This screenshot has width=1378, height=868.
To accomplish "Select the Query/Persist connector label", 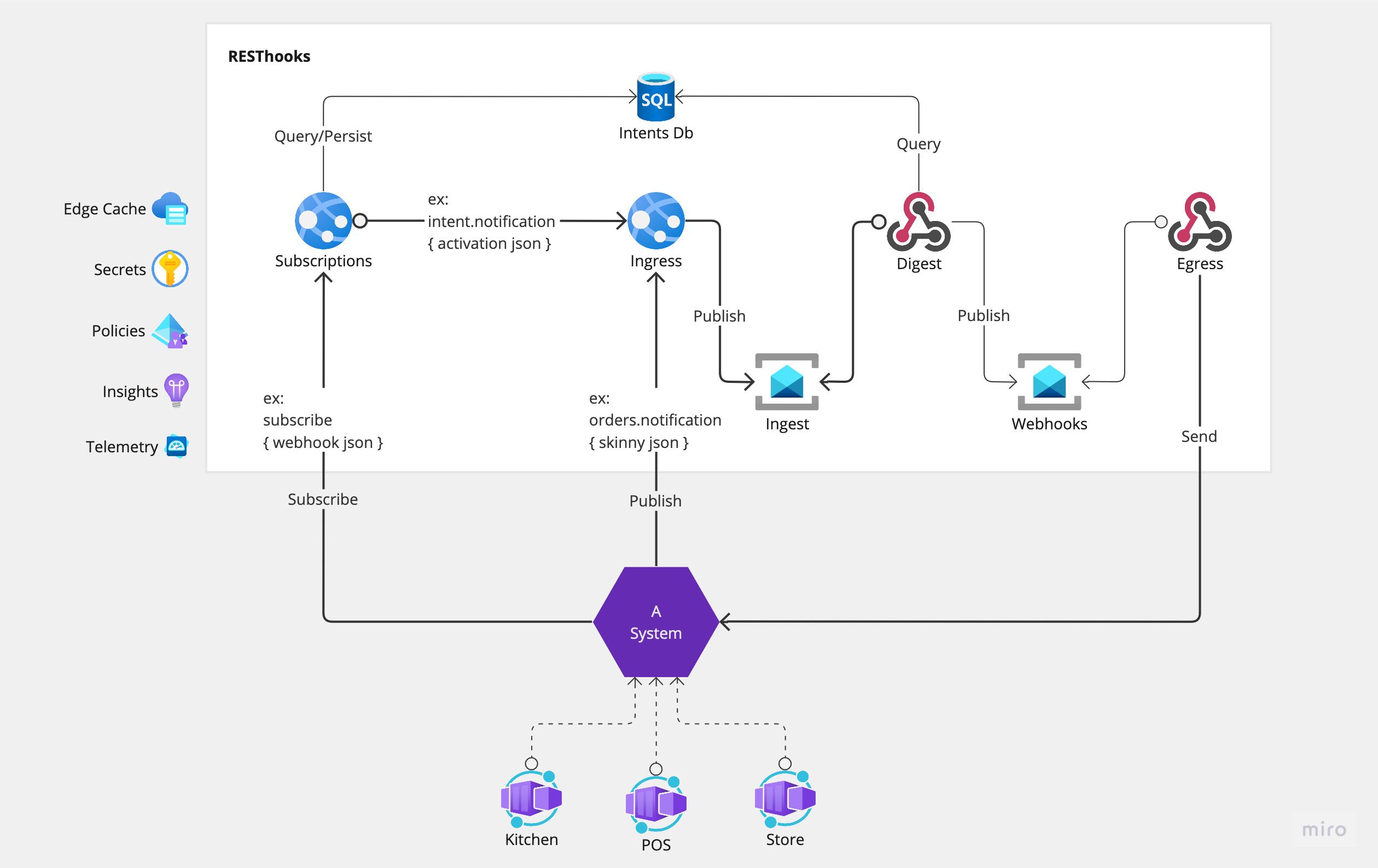I will click(x=323, y=136).
